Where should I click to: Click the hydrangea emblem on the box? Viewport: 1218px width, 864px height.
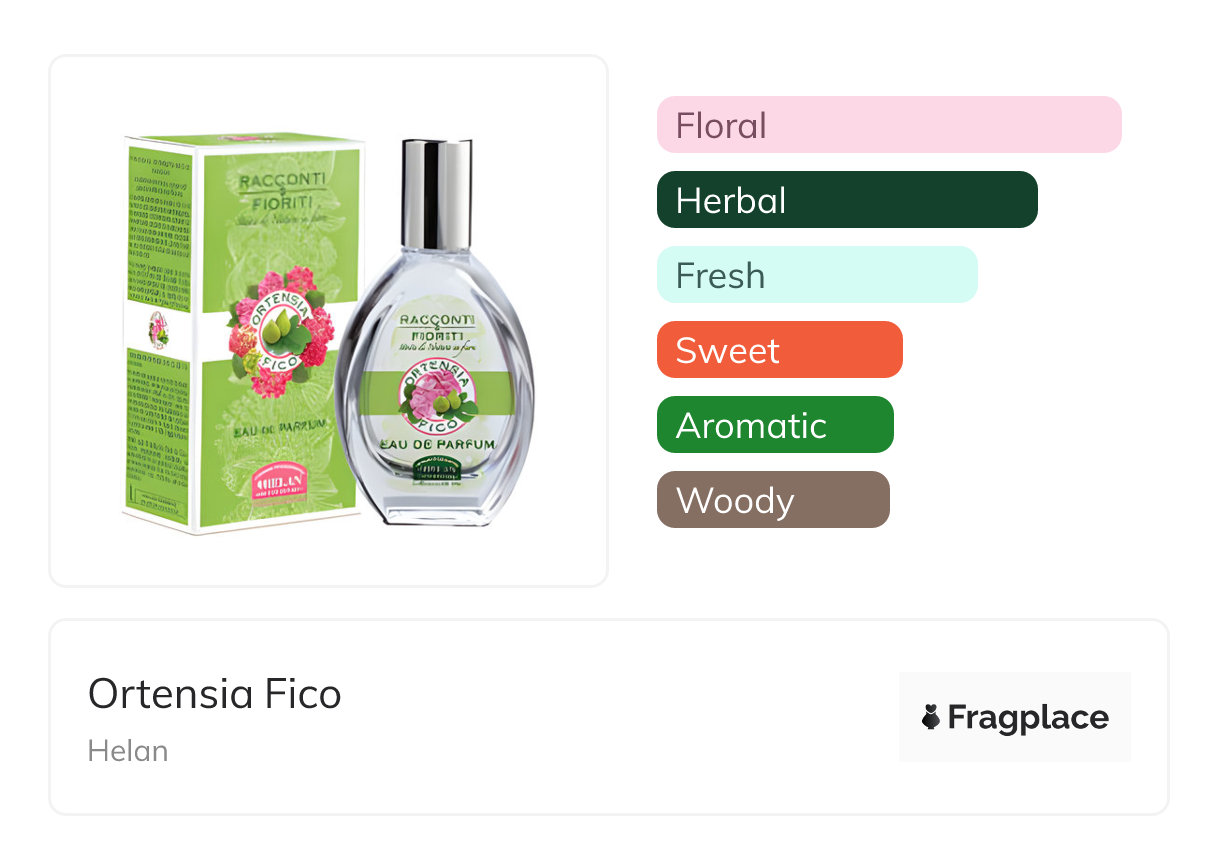point(279,331)
